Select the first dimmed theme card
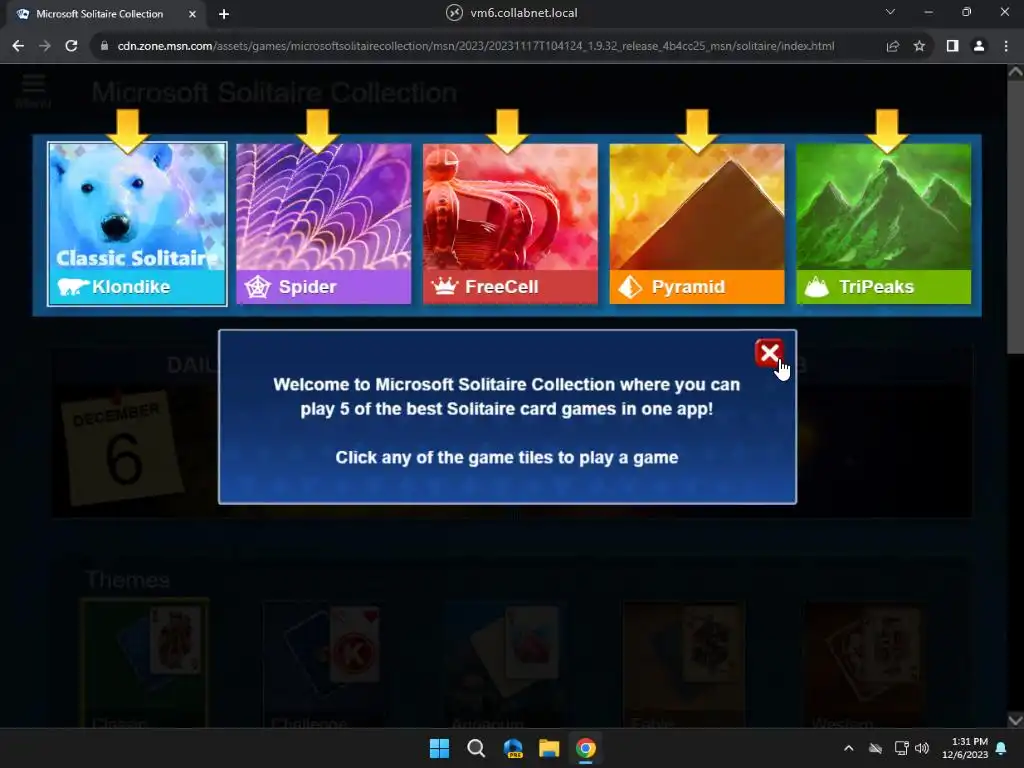The width and height of the screenshot is (1024, 768). (x=145, y=664)
